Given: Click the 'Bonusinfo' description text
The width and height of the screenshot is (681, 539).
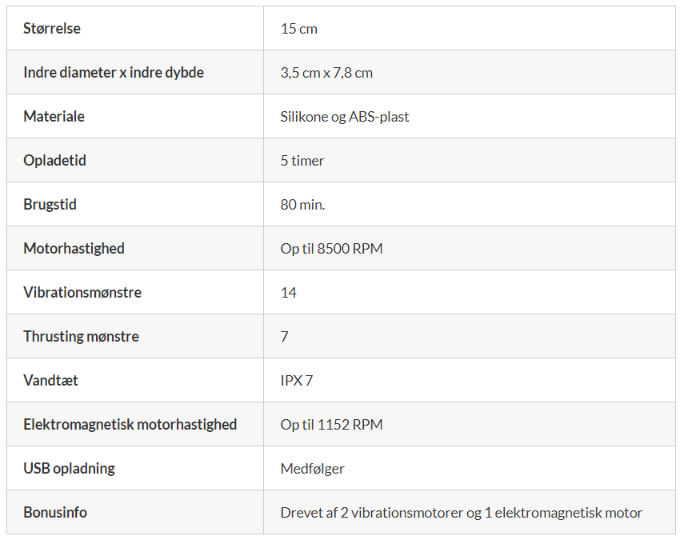Looking at the screenshot, I should pos(461,512).
